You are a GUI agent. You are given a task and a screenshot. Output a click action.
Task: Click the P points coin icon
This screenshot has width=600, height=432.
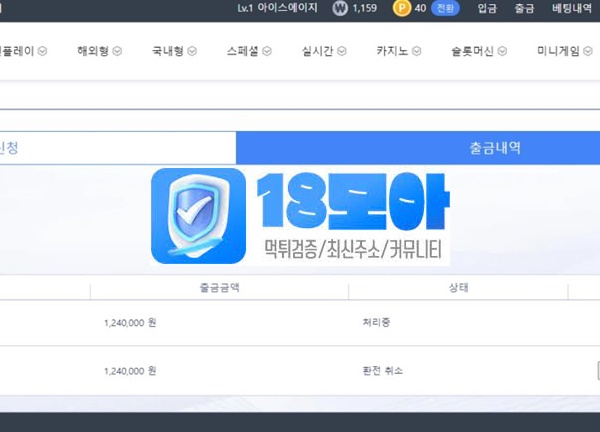point(401,8)
